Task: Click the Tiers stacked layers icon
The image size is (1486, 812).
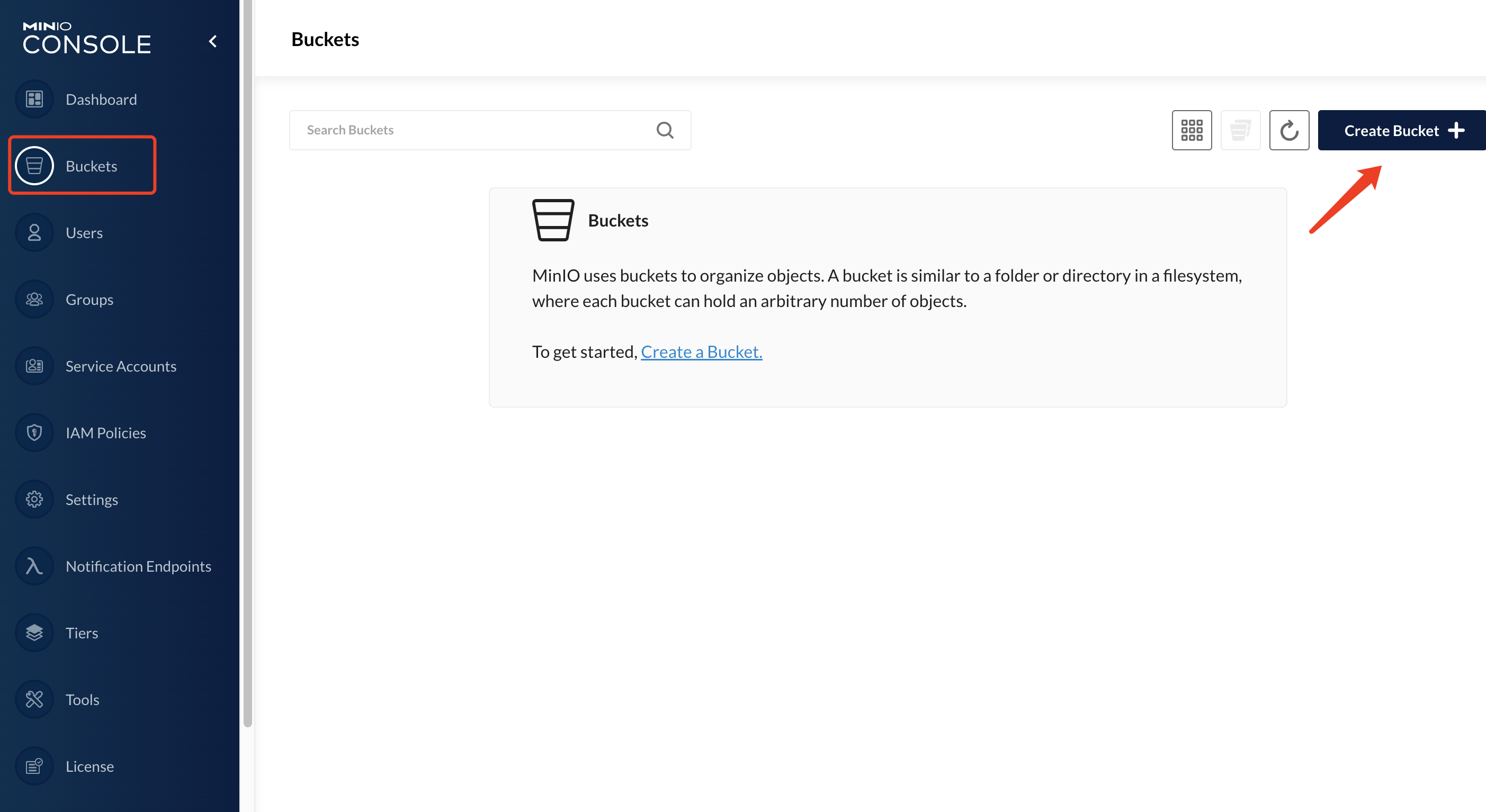Action: pyautogui.click(x=34, y=633)
